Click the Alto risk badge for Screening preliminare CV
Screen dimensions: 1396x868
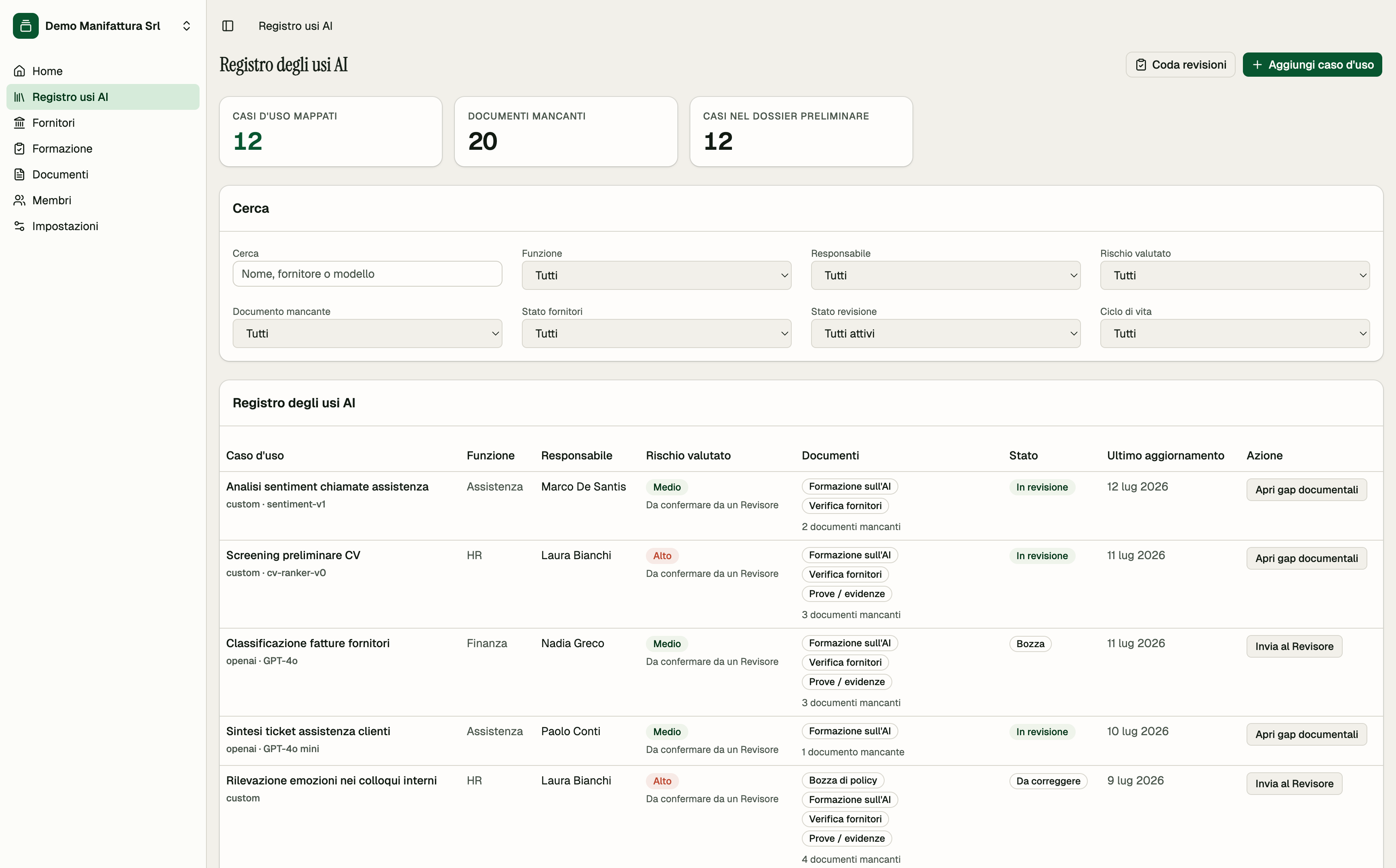point(662,556)
